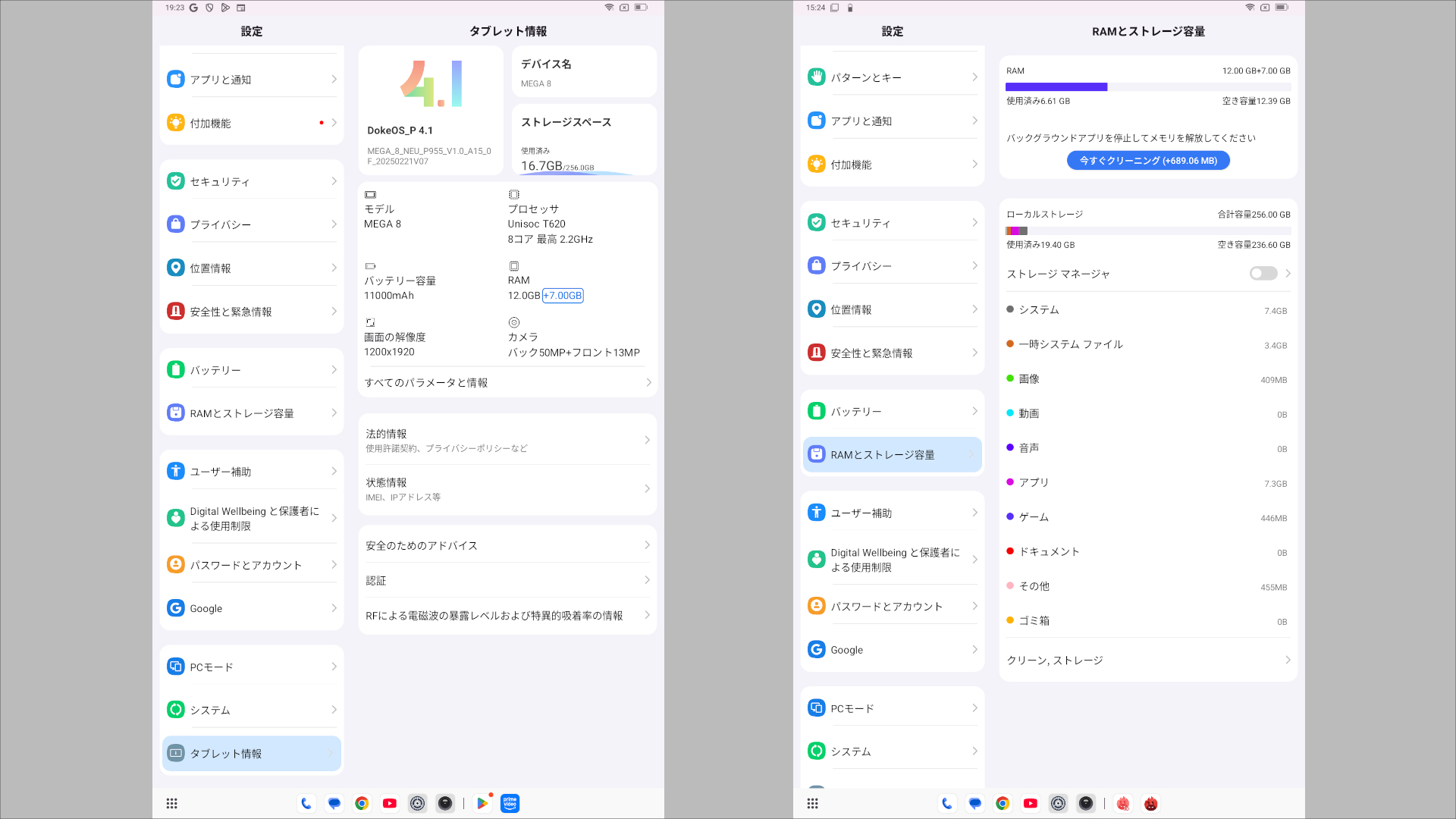Toggle the ストレージ マネージャ switch

[x=1263, y=274]
